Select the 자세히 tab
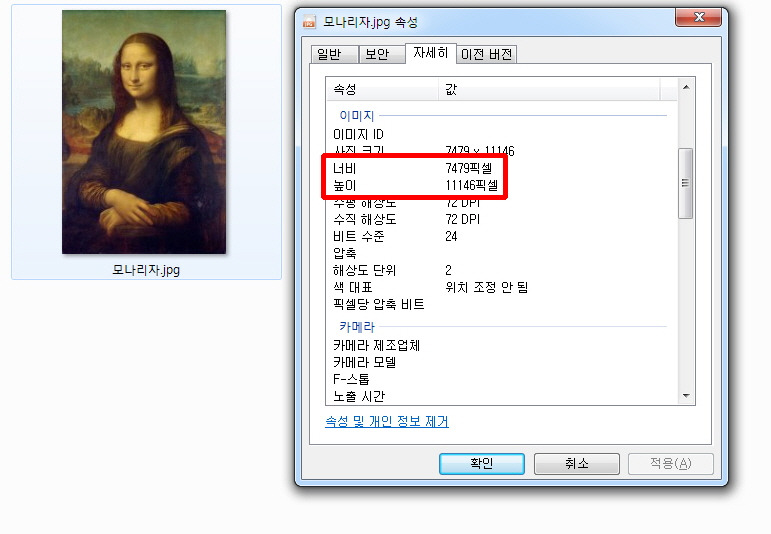The width and height of the screenshot is (771, 534). (430, 53)
